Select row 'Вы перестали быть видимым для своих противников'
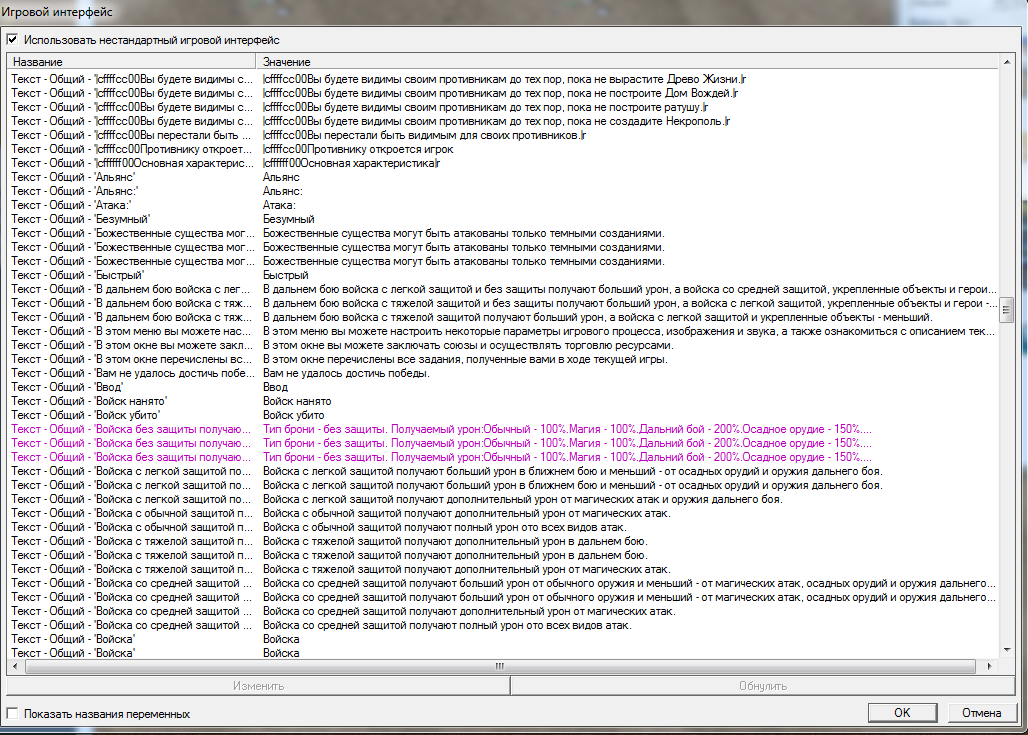1028x735 pixels. click(x=503, y=135)
